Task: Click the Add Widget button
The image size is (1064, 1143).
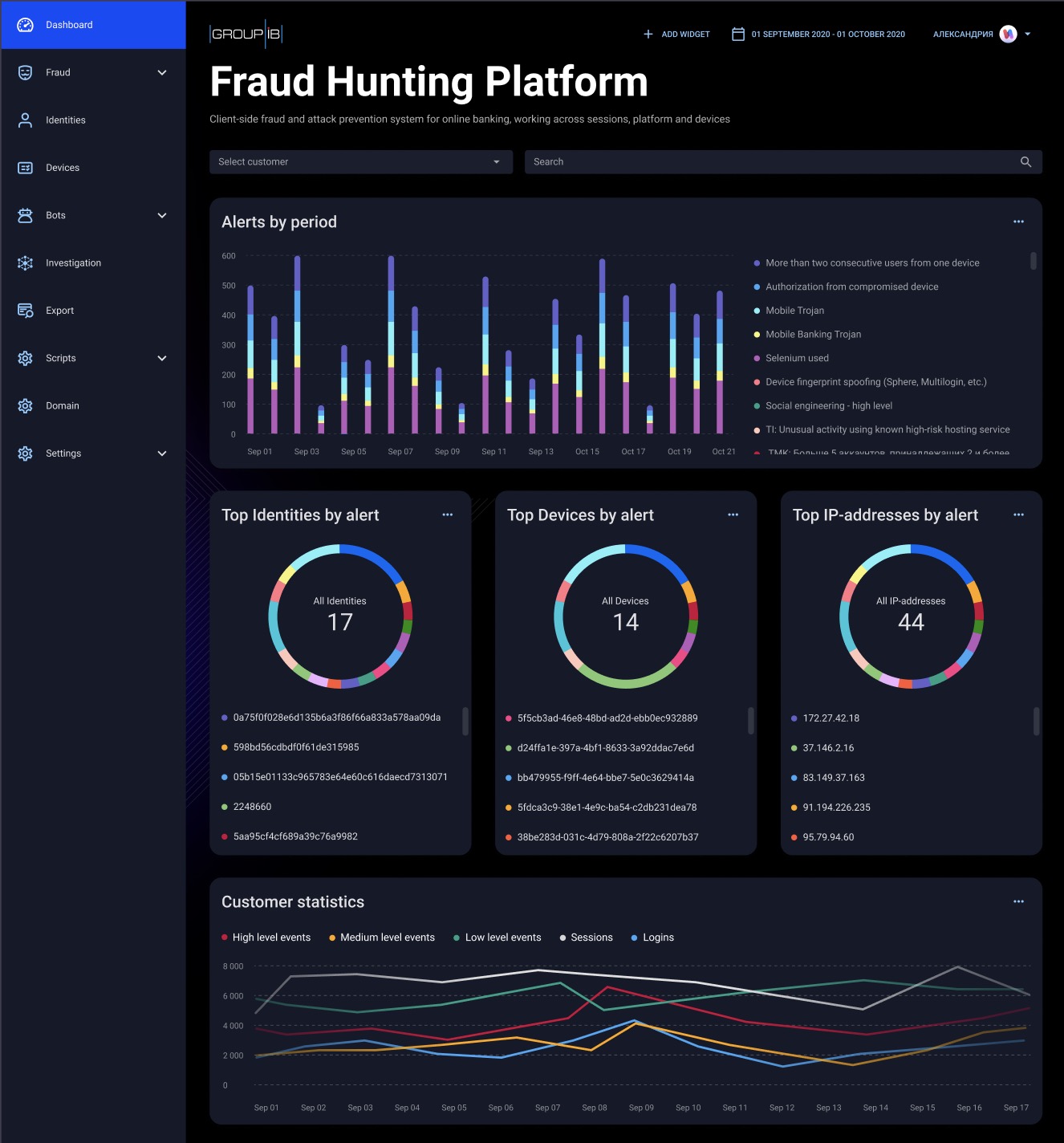Action: point(676,35)
